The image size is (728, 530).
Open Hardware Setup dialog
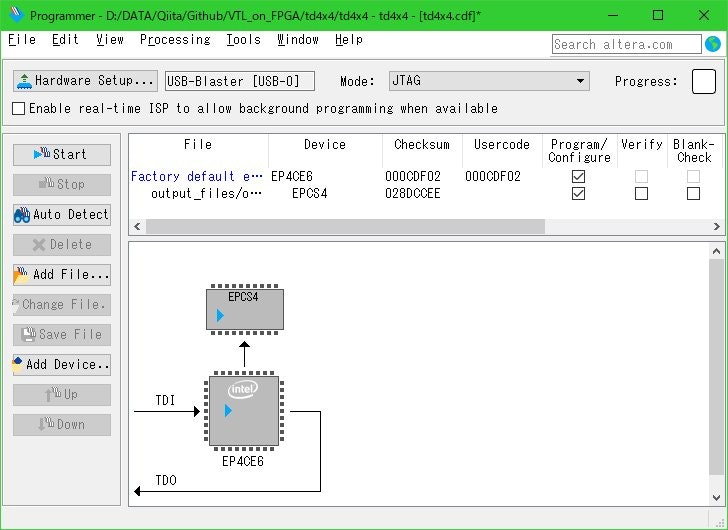[x=85, y=81]
